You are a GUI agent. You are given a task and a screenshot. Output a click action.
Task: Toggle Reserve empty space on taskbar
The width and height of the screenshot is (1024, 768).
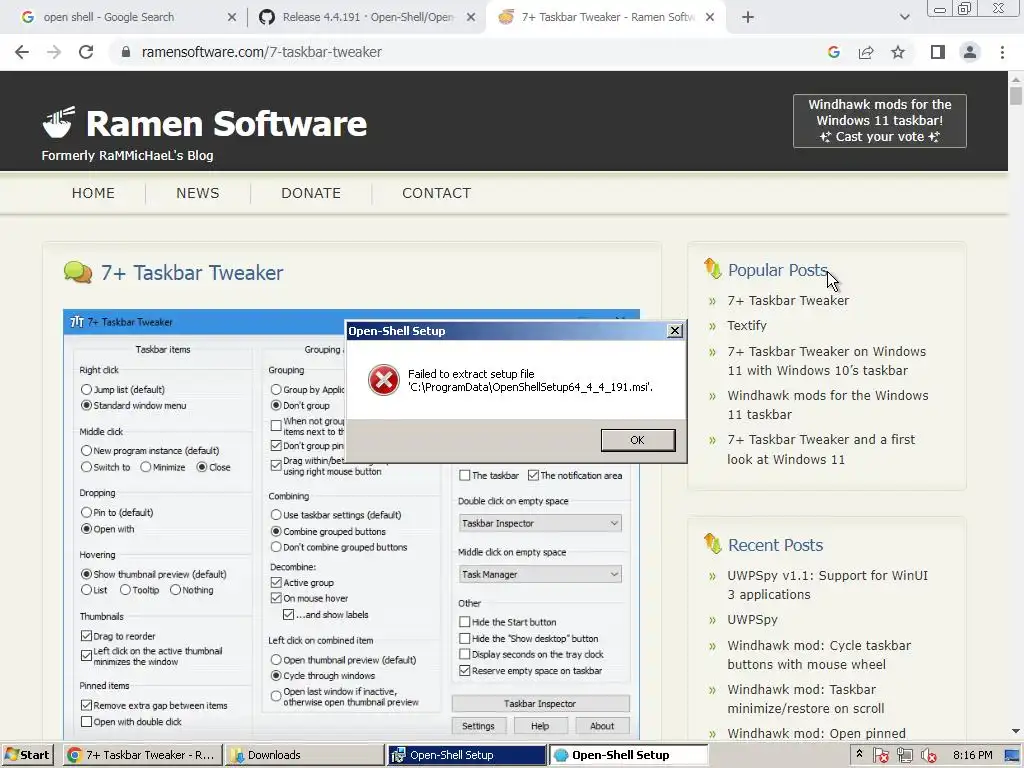coord(465,671)
